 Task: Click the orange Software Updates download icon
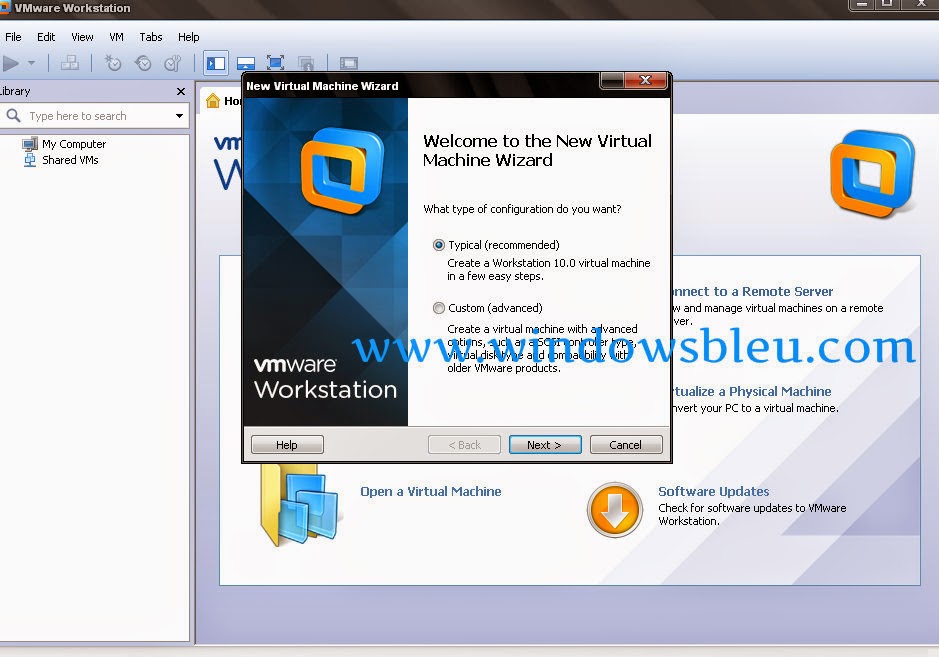pyautogui.click(x=614, y=509)
